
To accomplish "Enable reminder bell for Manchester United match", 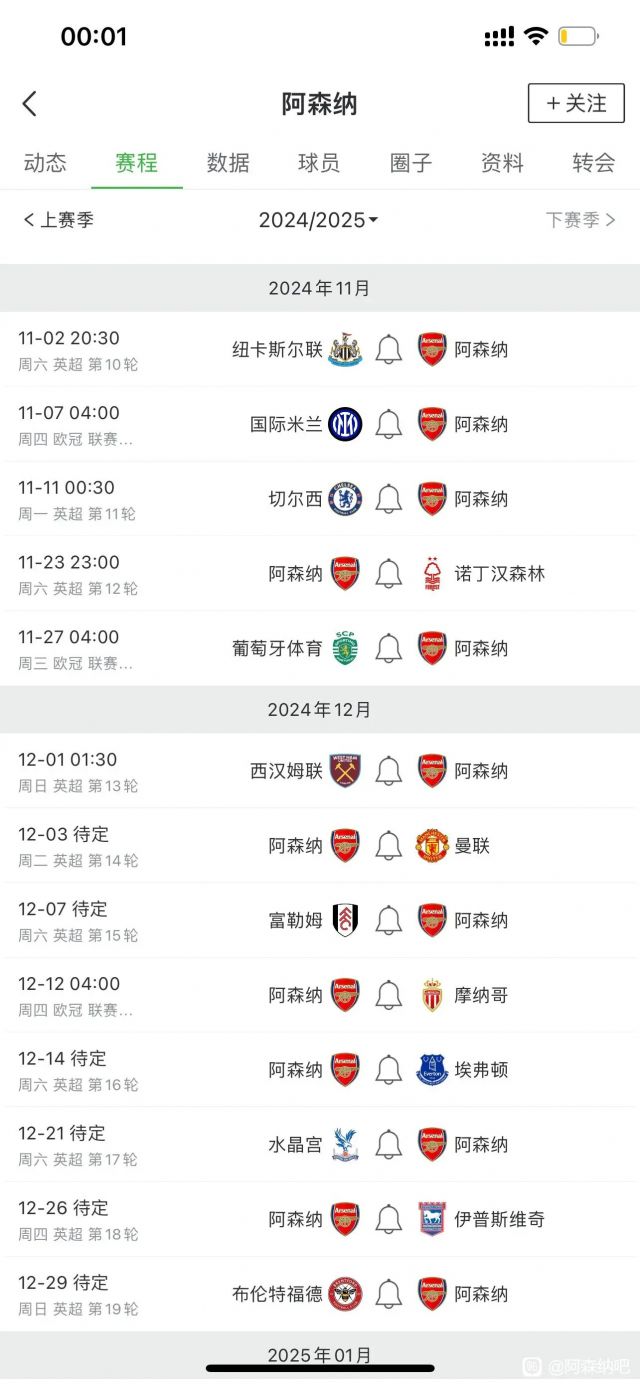I will pyautogui.click(x=388, y=846).
